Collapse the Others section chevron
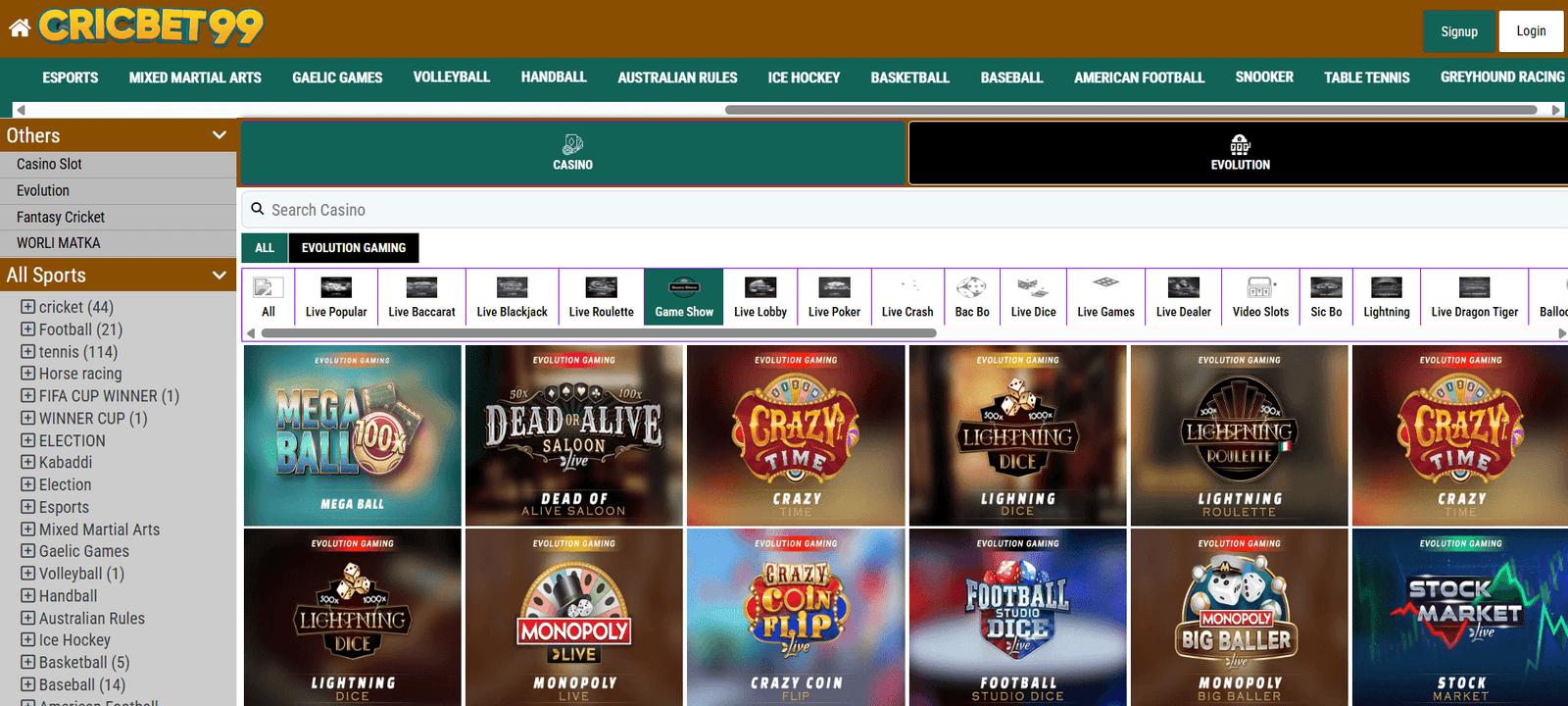The image size is (1568, 706). [x=220, y=135]
